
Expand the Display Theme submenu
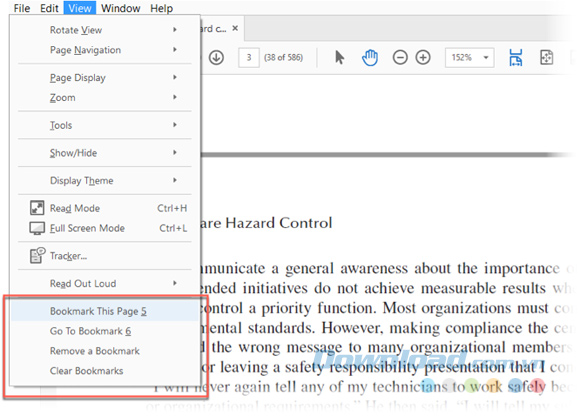(x=105, y=180)
